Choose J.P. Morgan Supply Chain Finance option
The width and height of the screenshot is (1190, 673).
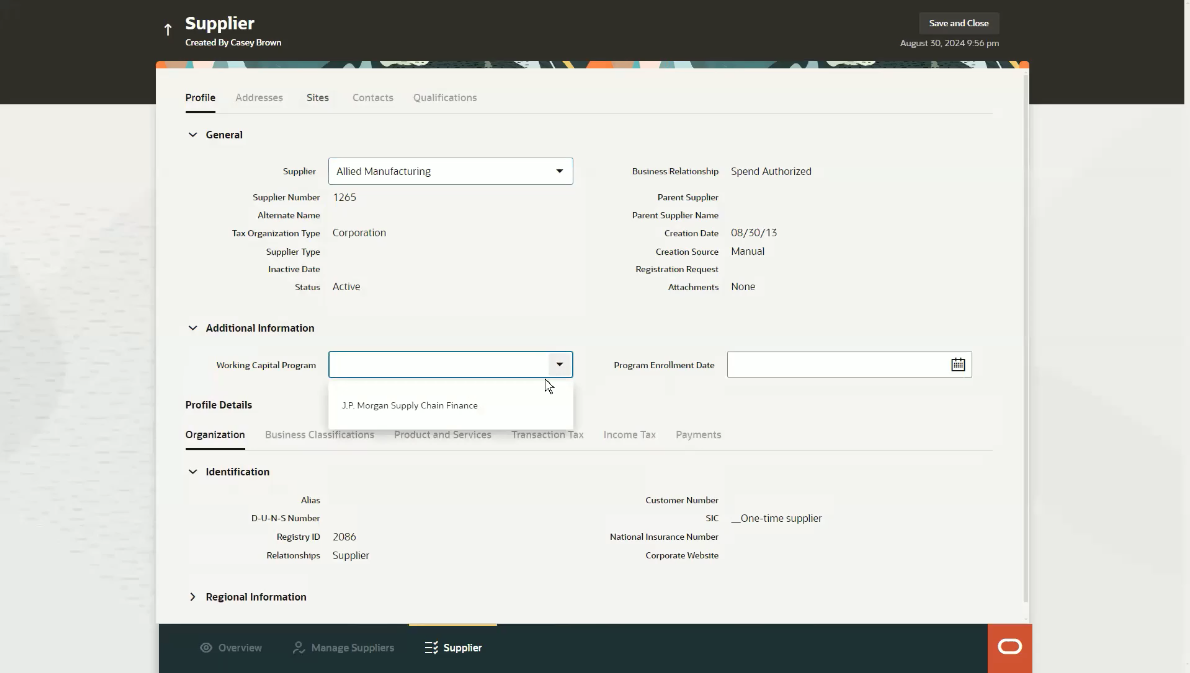point(410,406)
